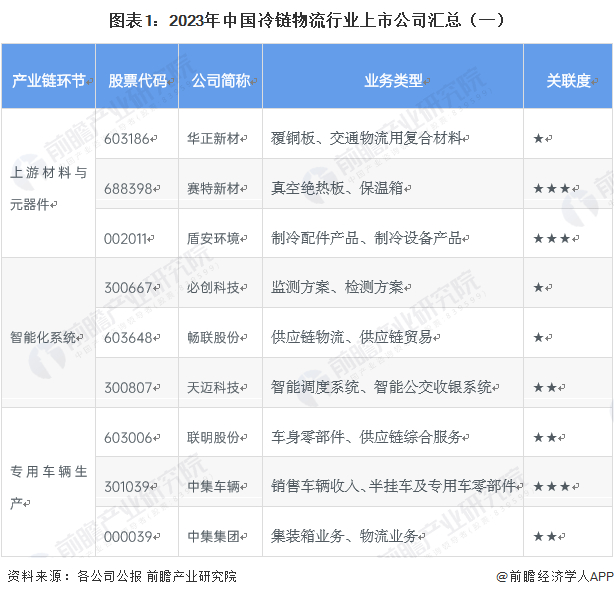The width and height of the screenshot is (614, 597).
Task: Click stock code 300807
Action: (128, 388)
